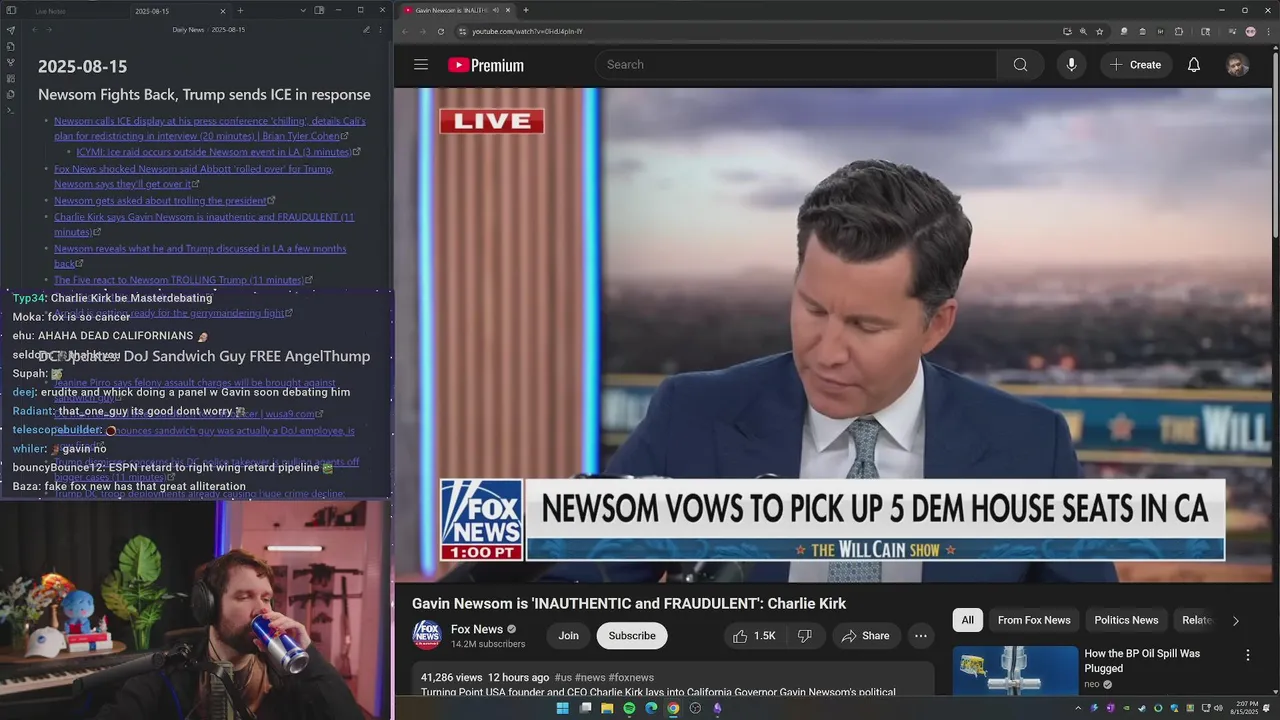Subscribe to the Fox News channel
This screenshot has height=720, width=1280.
632,636
